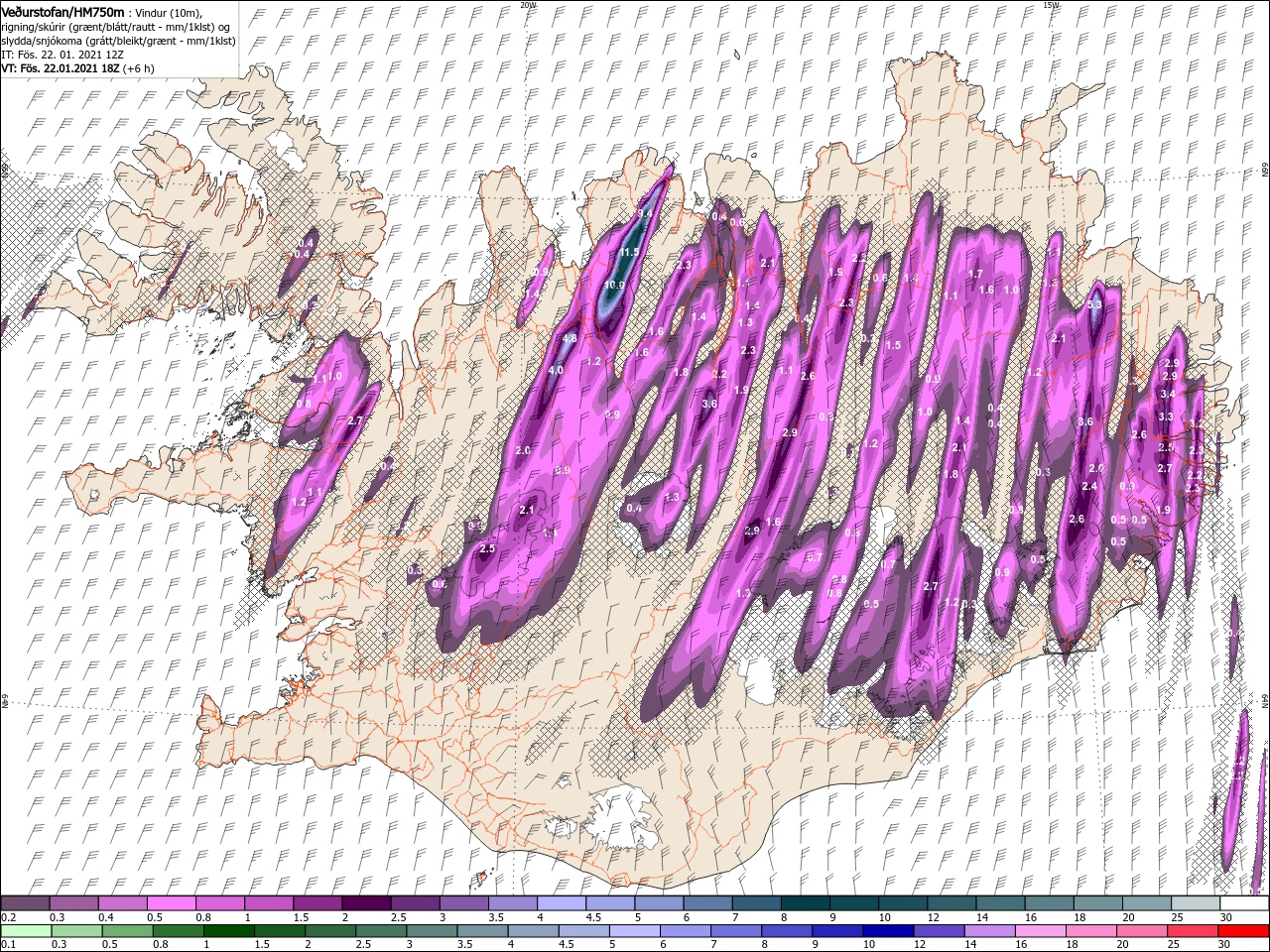Click the 9.4 precipitation value on the map

[x=644, y=213]
